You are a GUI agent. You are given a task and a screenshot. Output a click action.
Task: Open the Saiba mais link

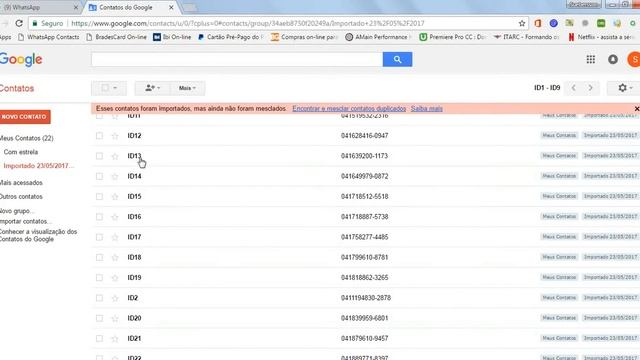tap(427, 109)
